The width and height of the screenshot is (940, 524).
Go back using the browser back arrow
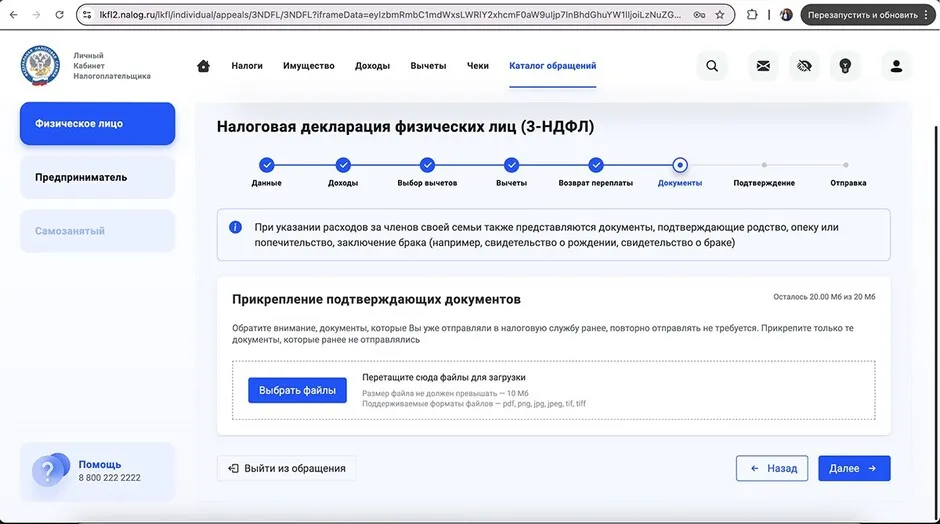pyautogui.click(x=14, y=14)
